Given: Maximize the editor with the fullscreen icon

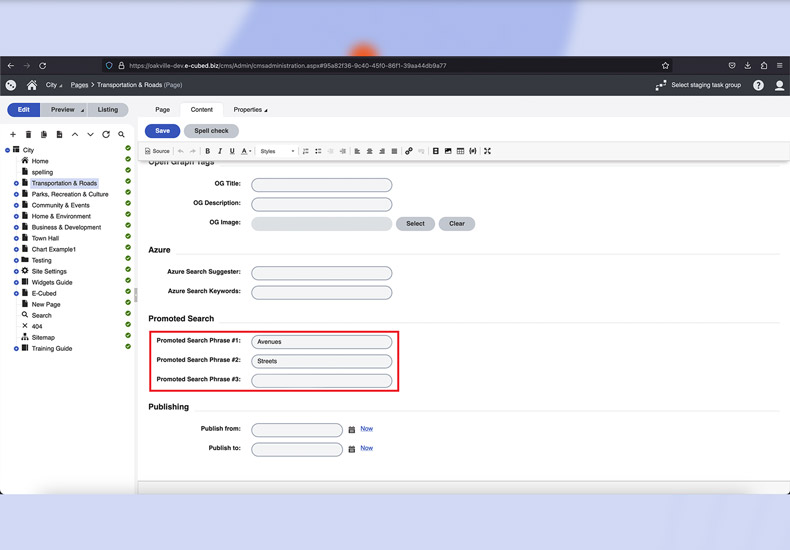Looking at the screenshot, I should pyautogui.click(x=488, y=151).
